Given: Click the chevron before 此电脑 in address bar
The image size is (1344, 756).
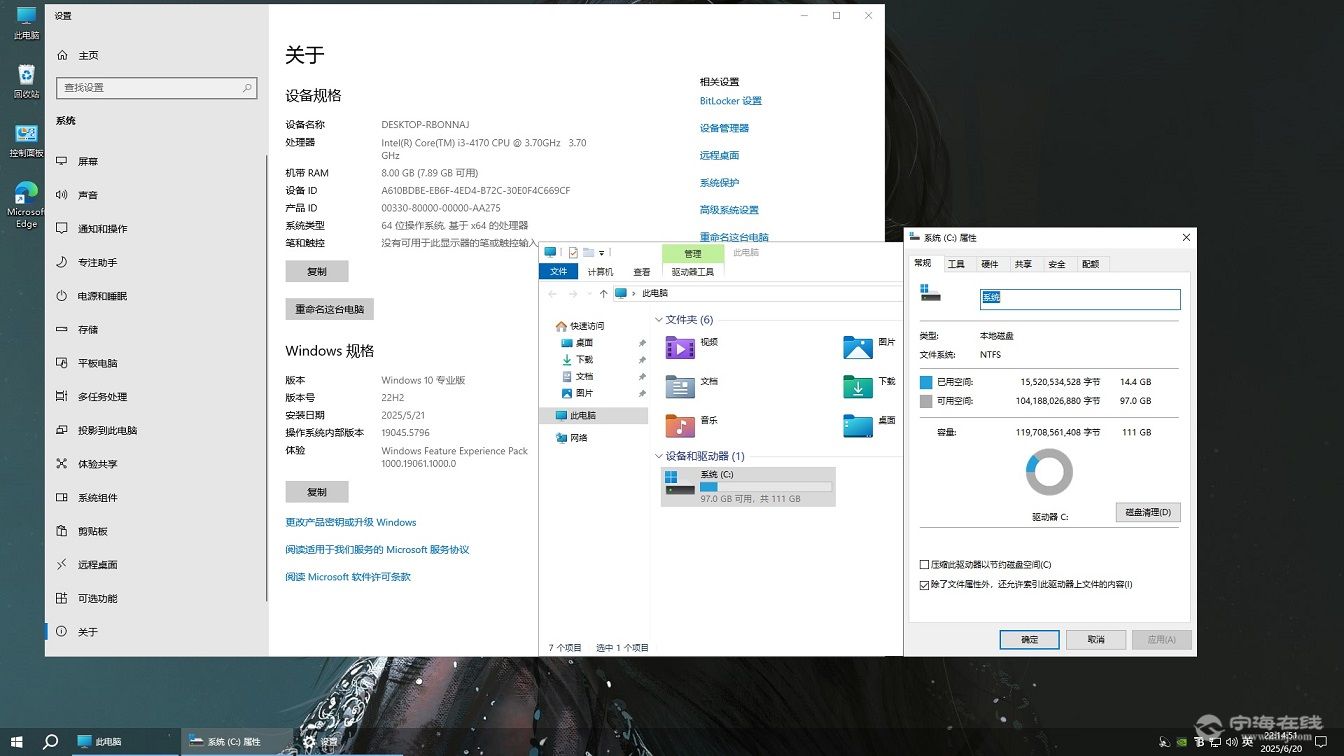Looking at the screenshot, I should [634, 294].
